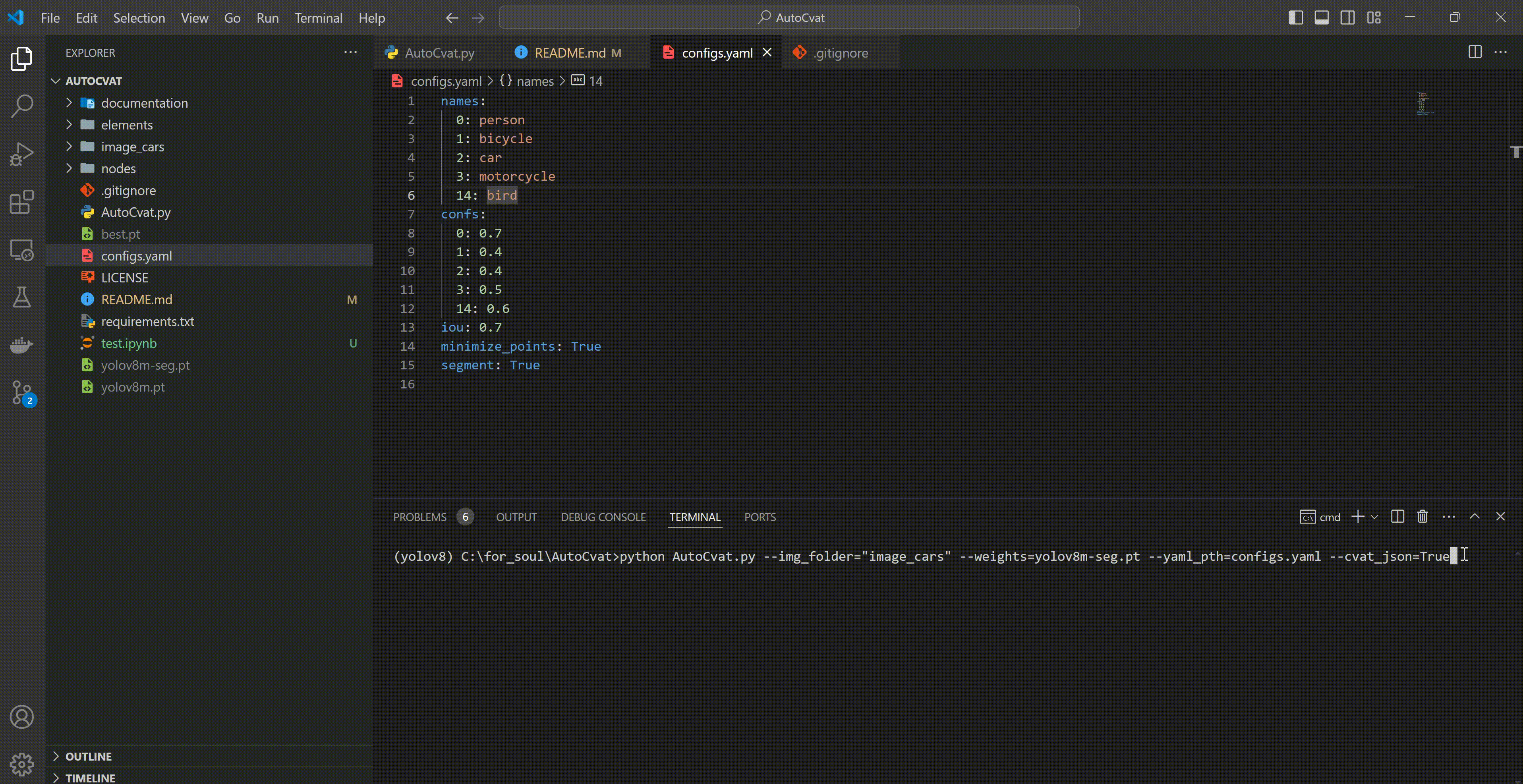Open the Docker view icon
The height and width of the screenshot is (784, 1523).
[22, 345]
